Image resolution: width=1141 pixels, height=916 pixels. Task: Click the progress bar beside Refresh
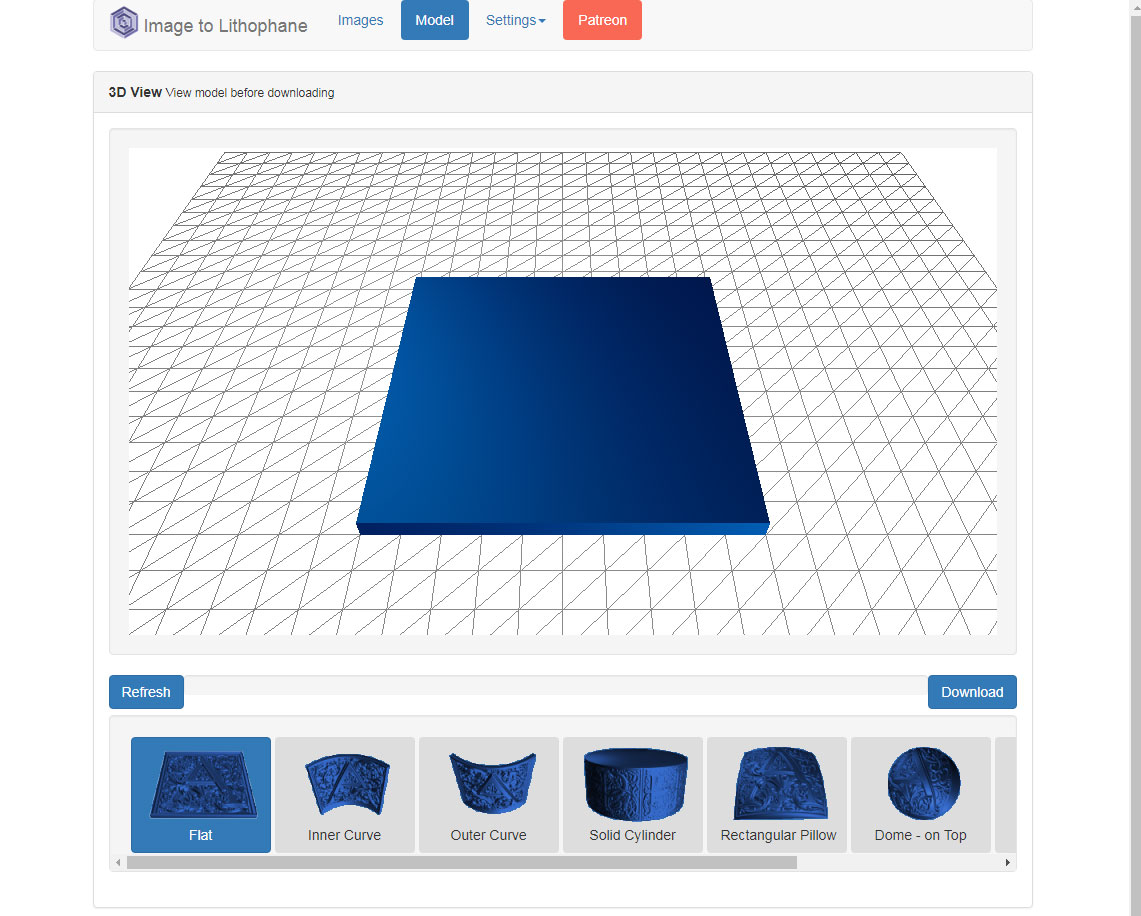[555, 686]
